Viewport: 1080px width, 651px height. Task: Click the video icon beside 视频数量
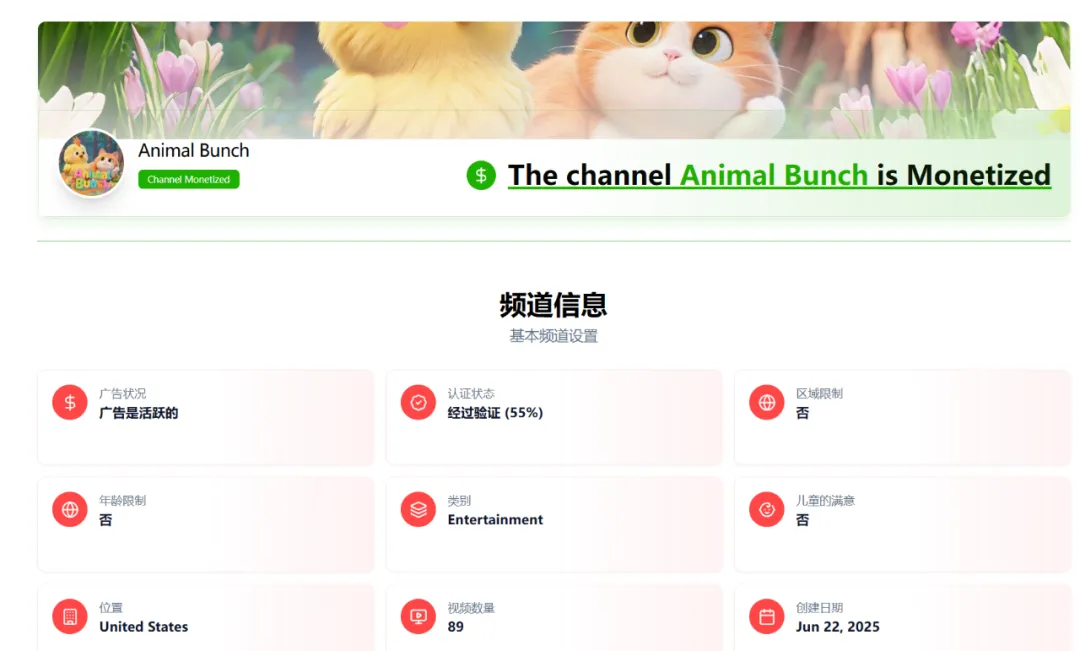417,616
